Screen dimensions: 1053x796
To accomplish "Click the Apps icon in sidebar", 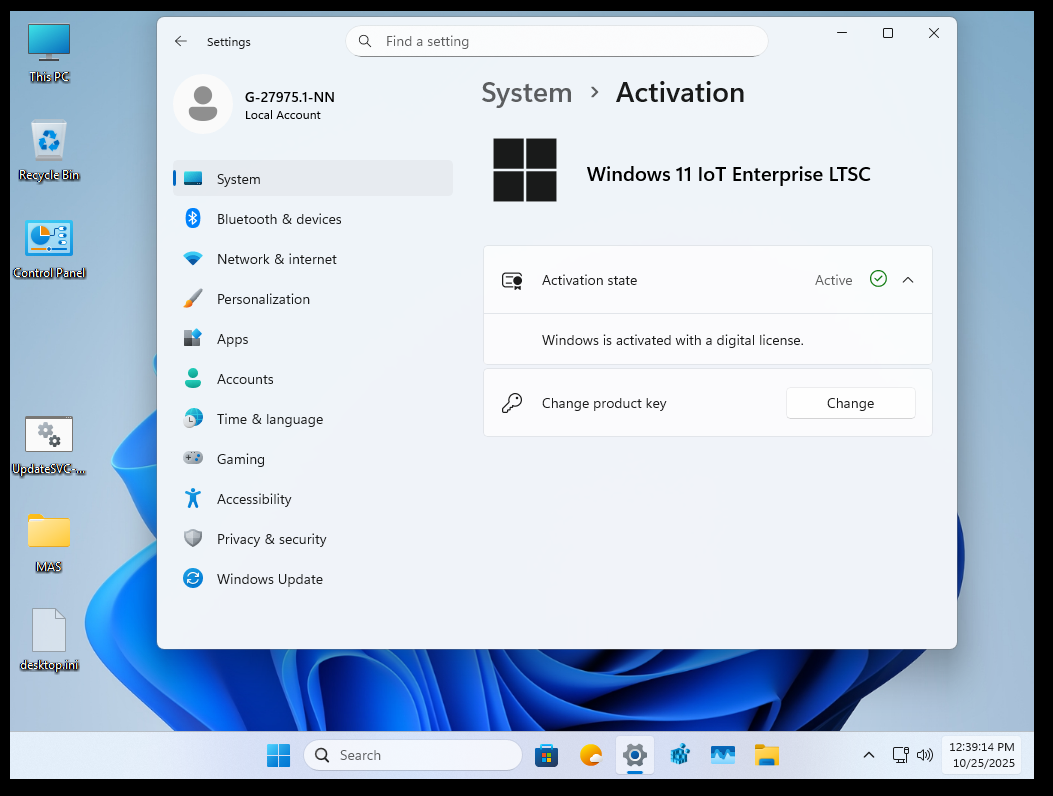I will coord(193,338).
